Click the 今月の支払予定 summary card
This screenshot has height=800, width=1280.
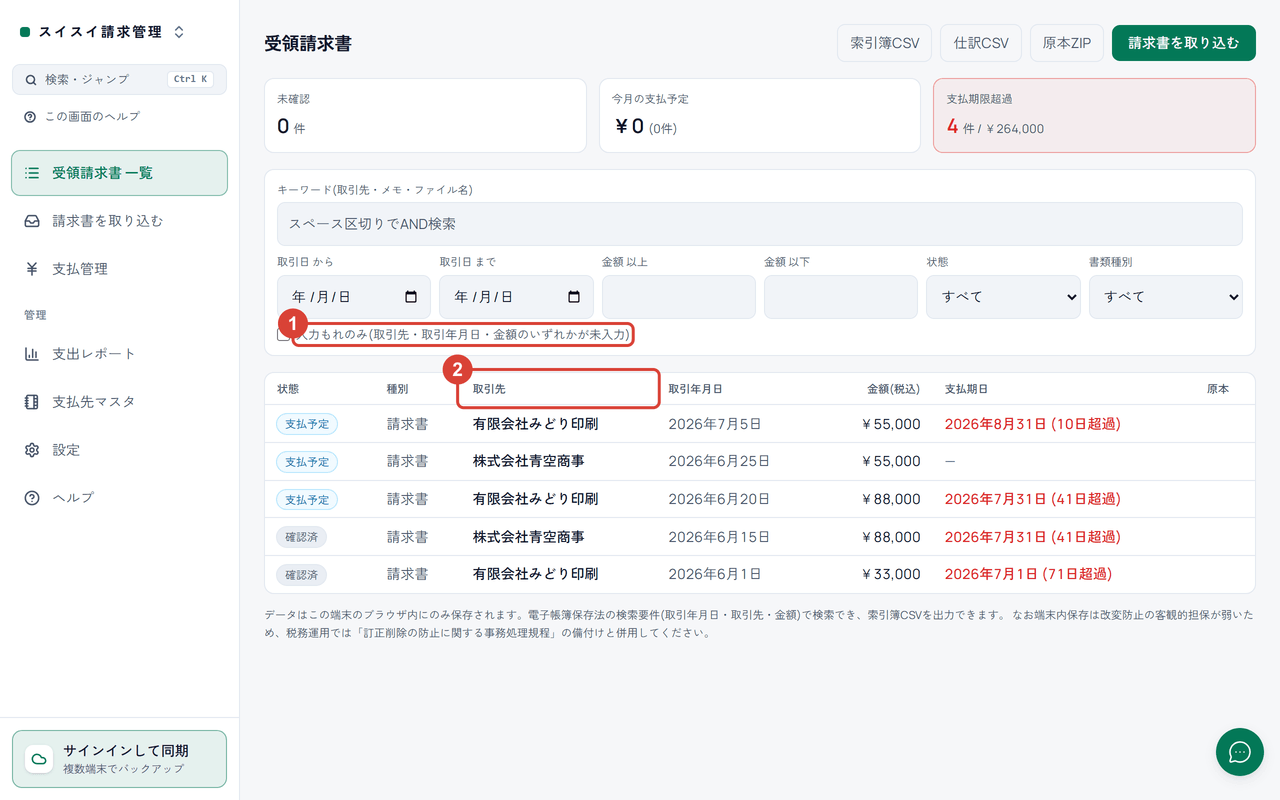(760, 116)
